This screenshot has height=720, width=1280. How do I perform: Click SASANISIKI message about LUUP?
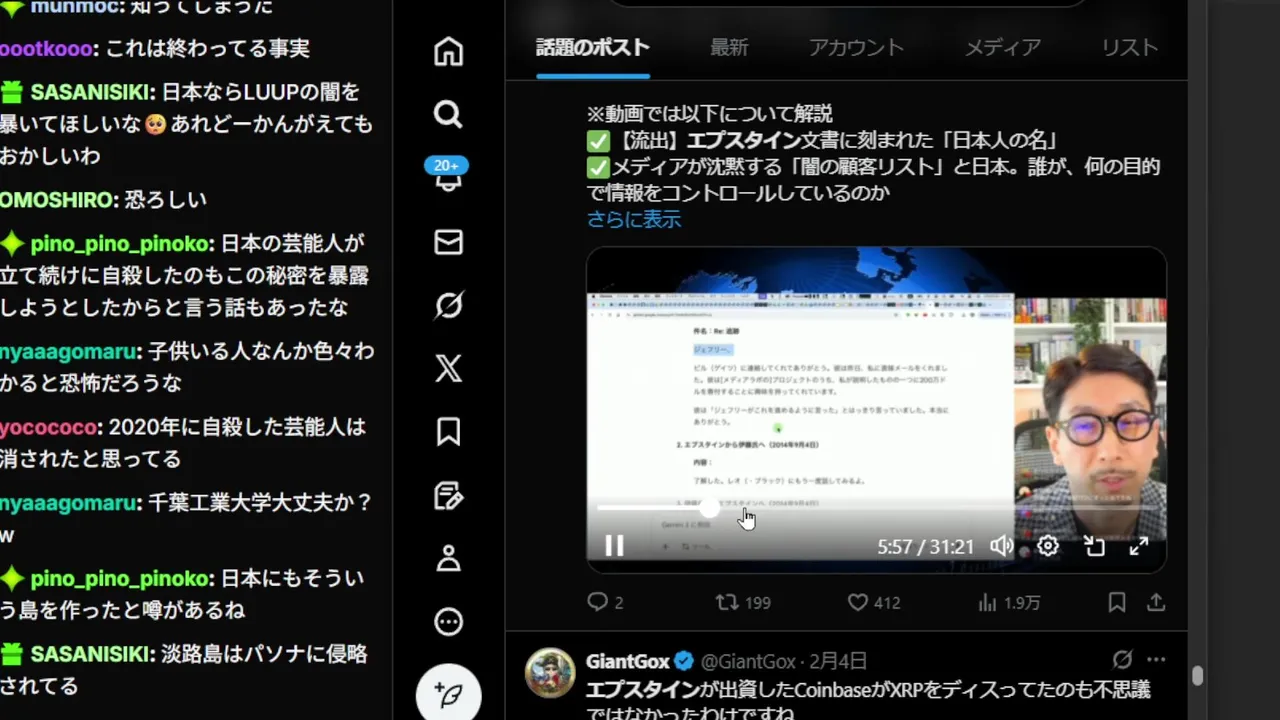click(x=186, y=124)
